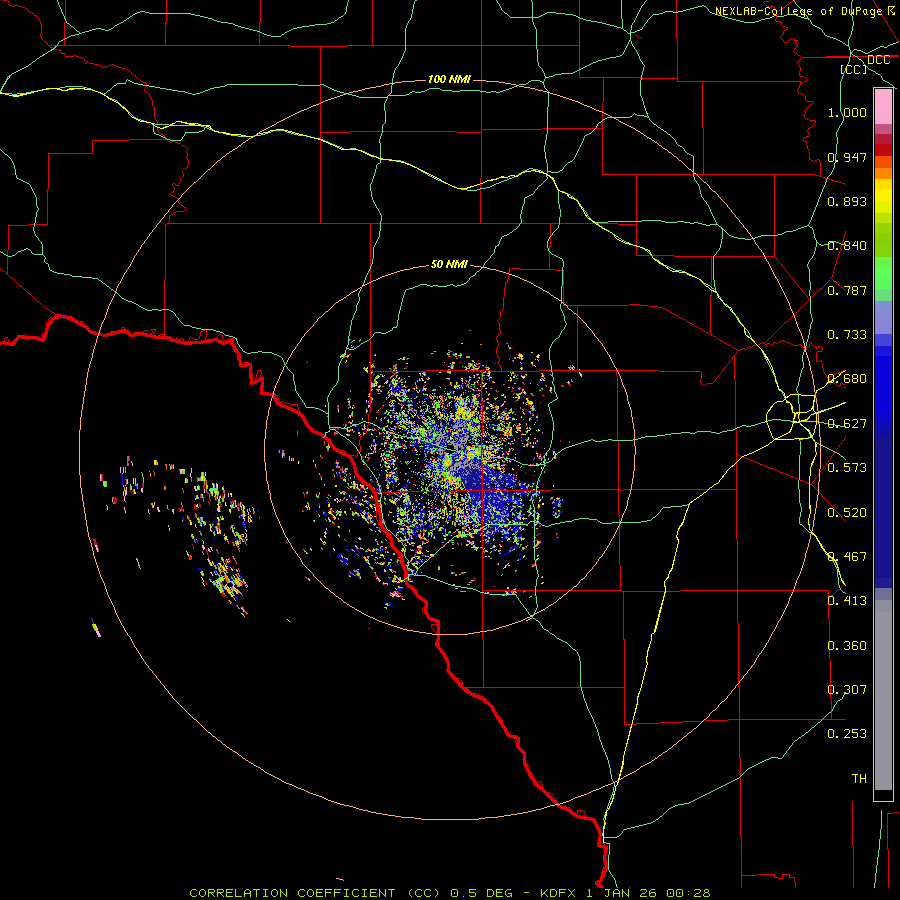Click the 0.307 color scale value
The image size is (900, 900).
pos(847,690)
